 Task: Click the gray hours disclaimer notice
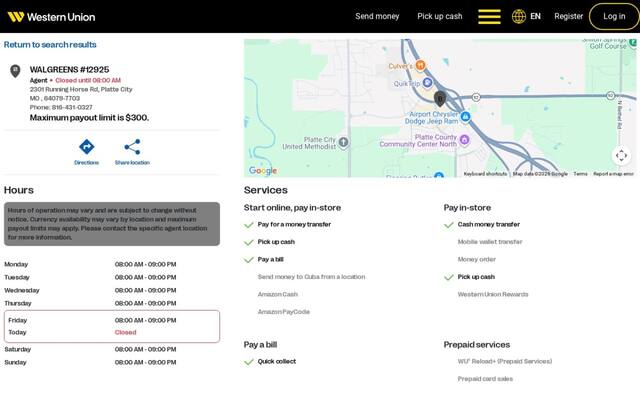(x=112, y=224)
